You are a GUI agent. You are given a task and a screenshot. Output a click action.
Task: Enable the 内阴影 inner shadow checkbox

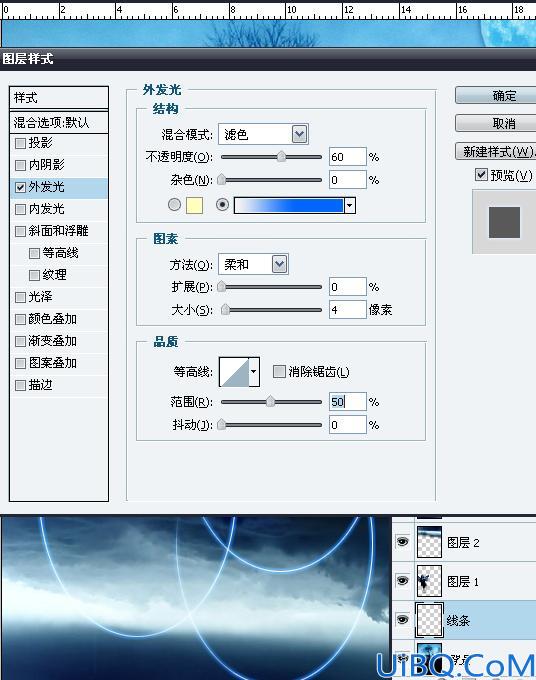tap(20, 165)
